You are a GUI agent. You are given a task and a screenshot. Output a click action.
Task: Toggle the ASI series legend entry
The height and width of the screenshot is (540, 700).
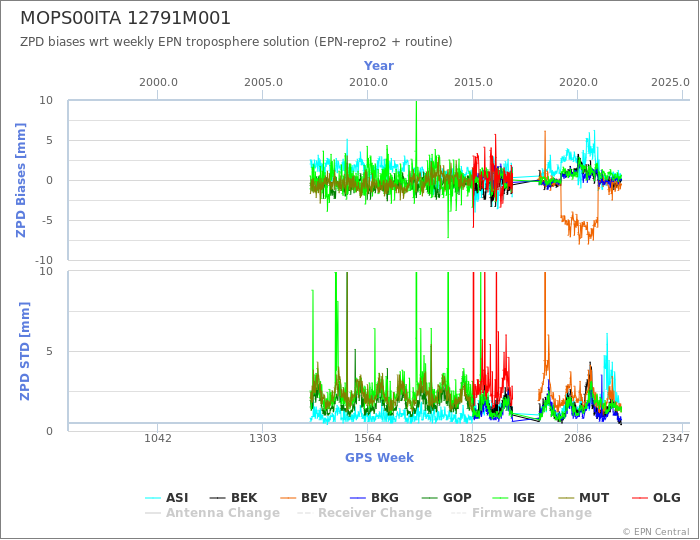coord(167,498)
